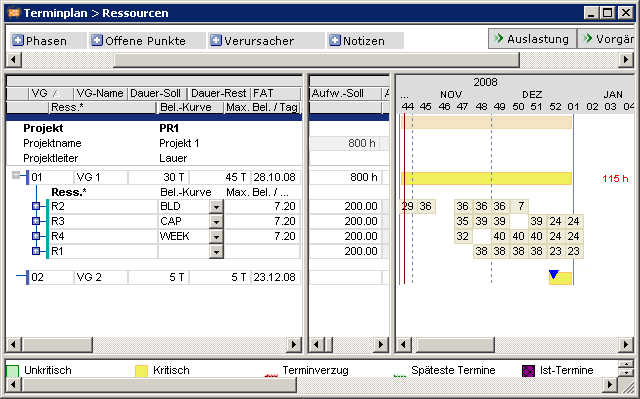Screen dimensions: 640x399
Task: Click the red 115 h label
Action: (615, 178)
